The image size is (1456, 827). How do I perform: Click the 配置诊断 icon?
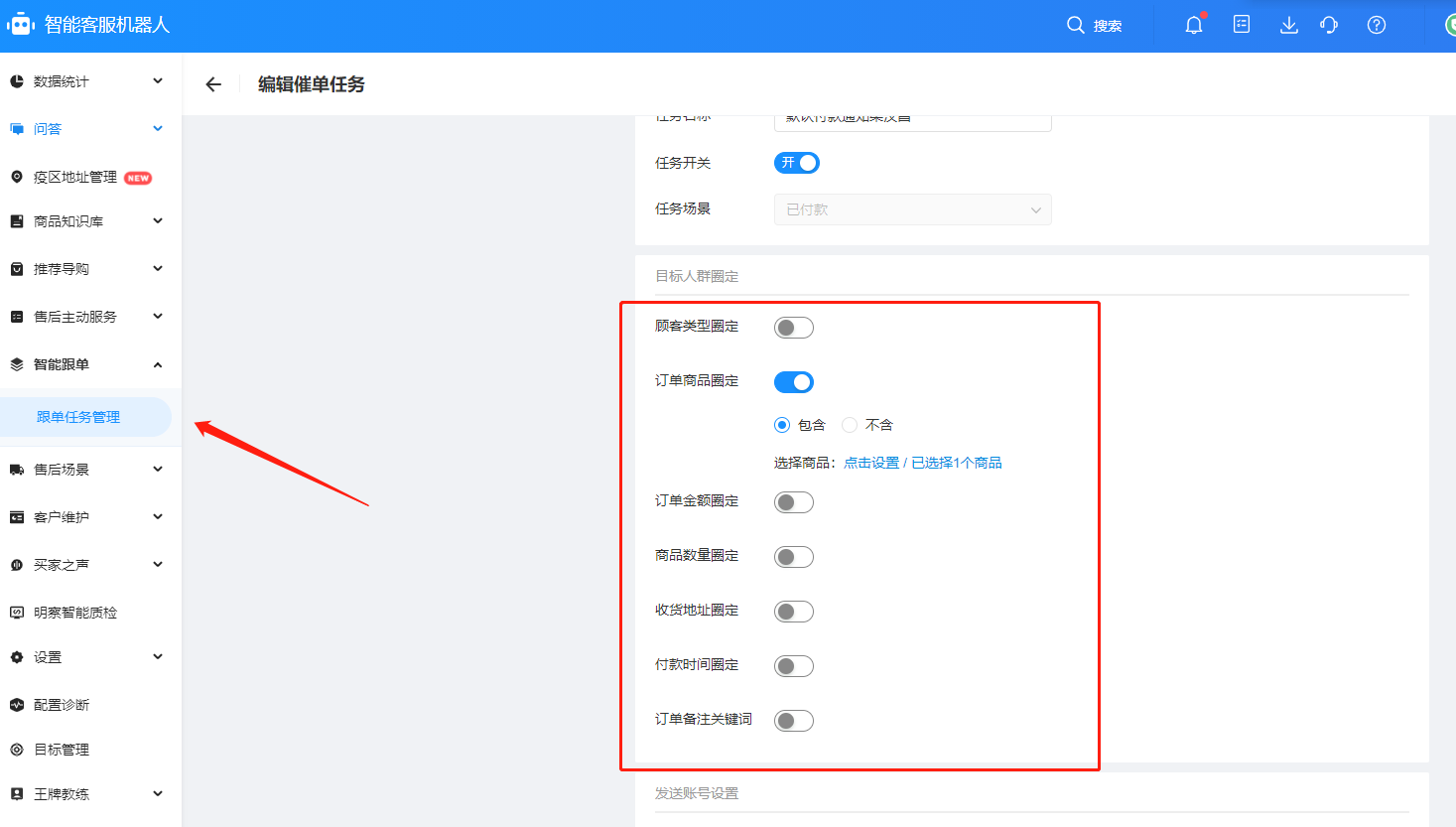click(17, 705)
